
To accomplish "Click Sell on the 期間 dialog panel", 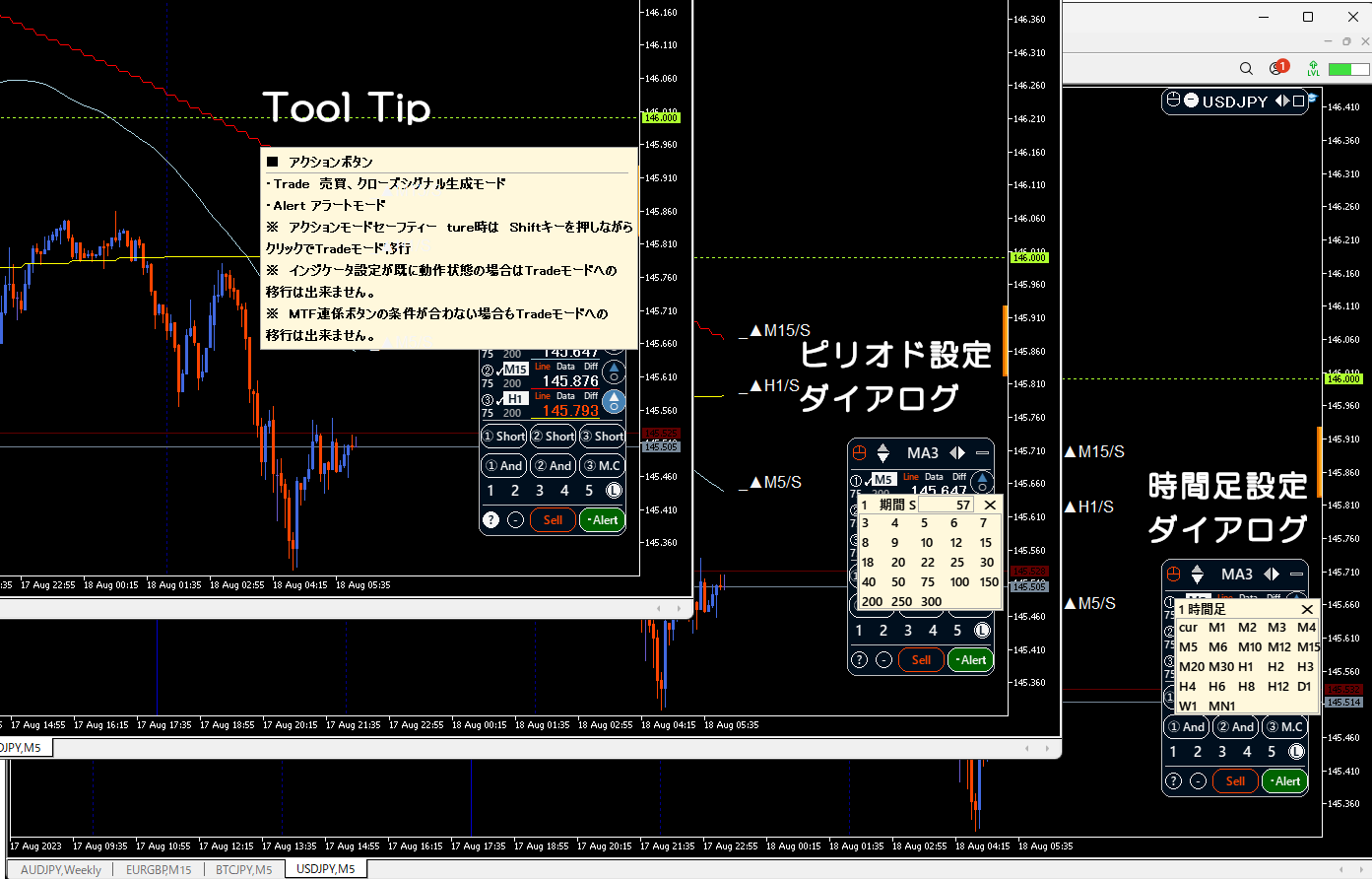I will pos(921,659).
